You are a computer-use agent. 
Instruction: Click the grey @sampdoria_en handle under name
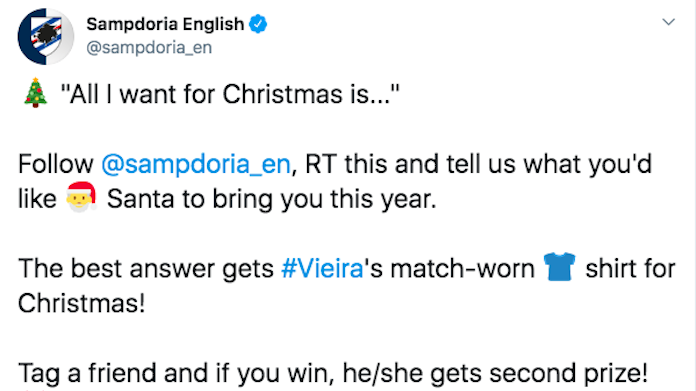coord(149,47)
